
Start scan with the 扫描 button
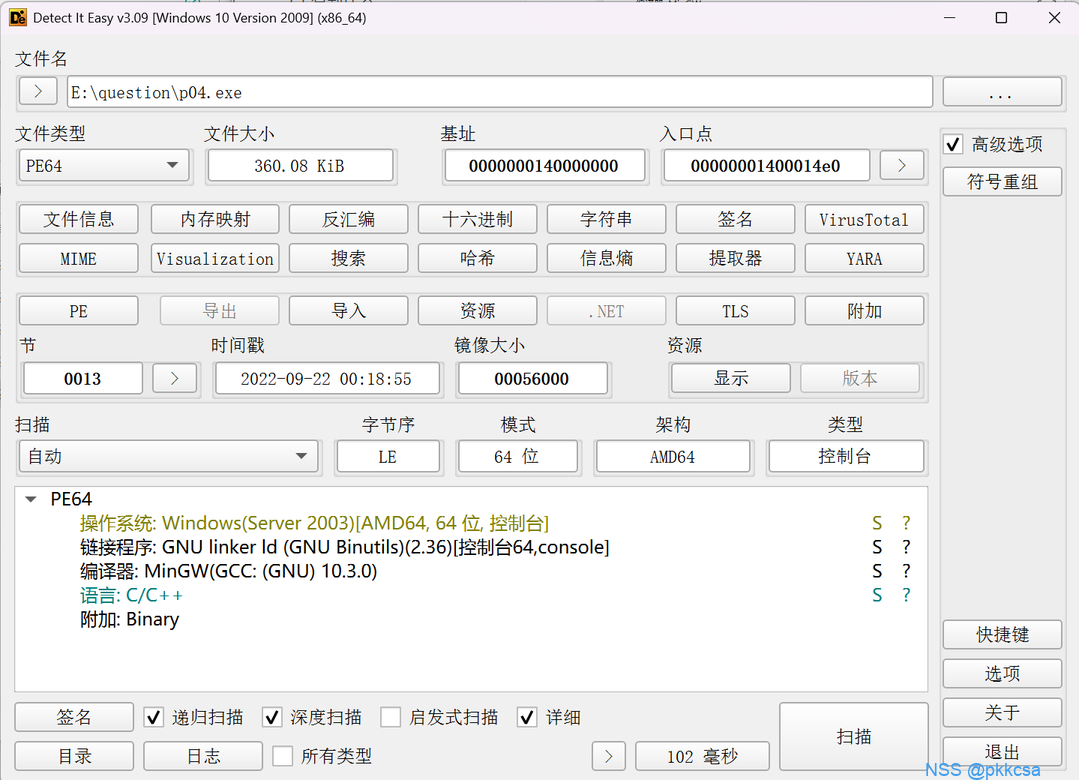pyautogui.click(x=853, y=736)
